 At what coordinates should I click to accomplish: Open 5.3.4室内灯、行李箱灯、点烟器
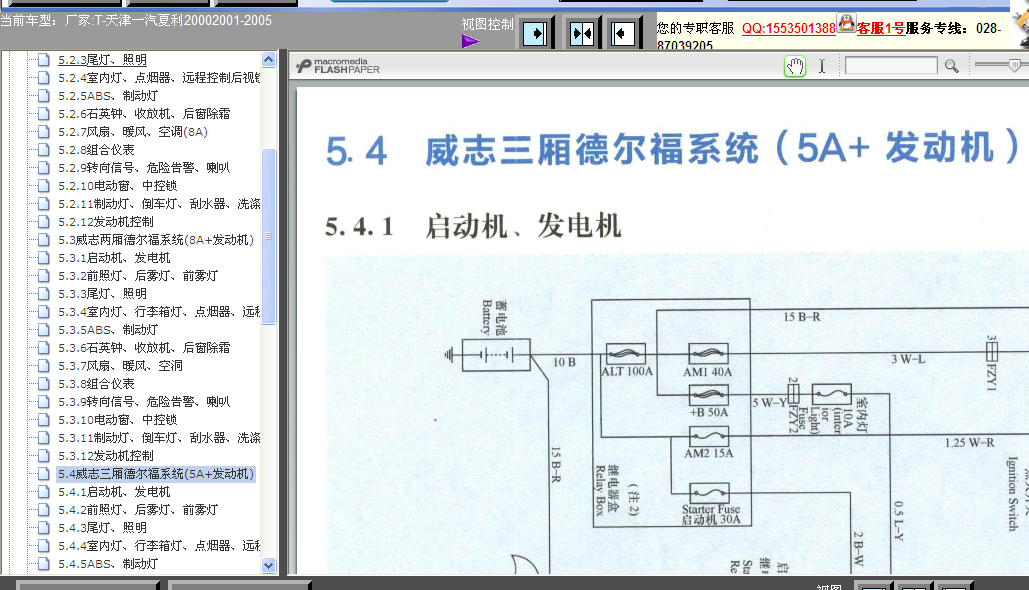tap(159, 312)
